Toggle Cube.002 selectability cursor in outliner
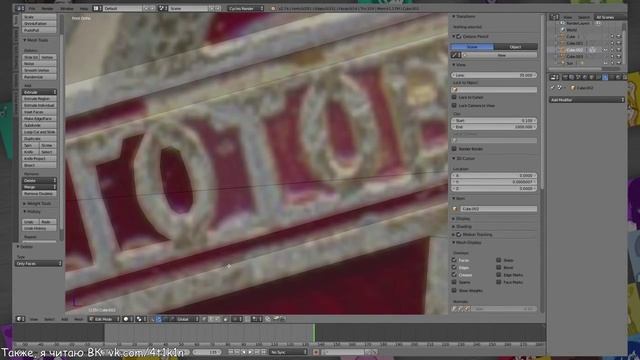This screenshot has height=360, width=640. click(612, 50)
